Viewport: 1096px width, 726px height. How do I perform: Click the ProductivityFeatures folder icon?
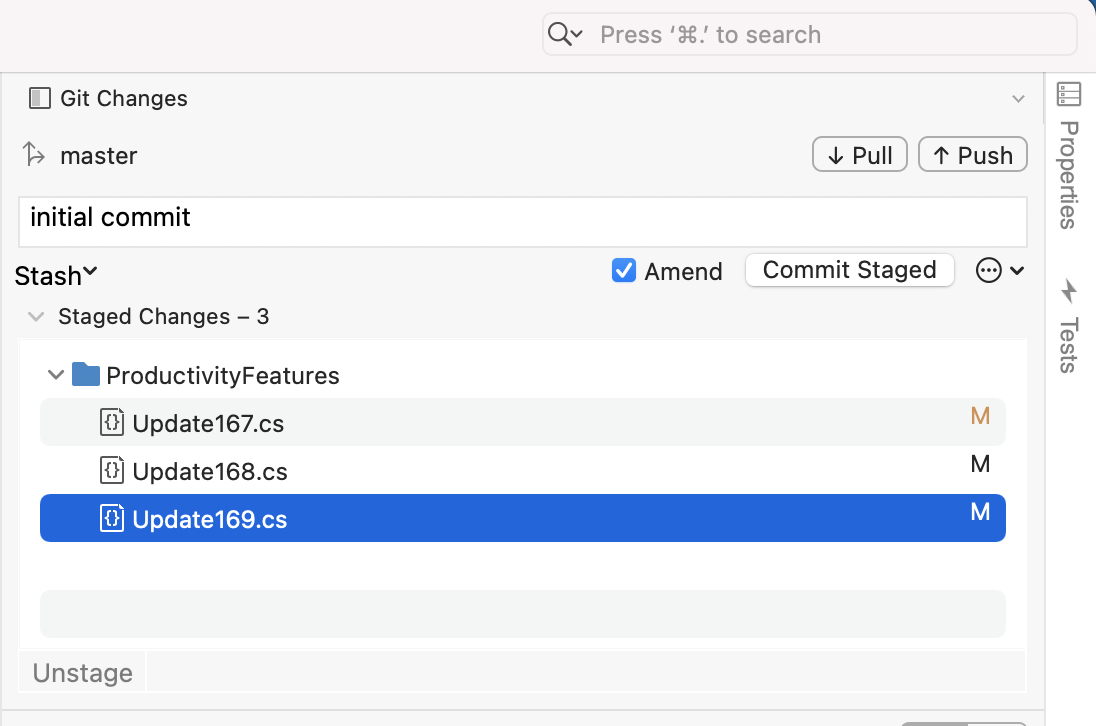pos(86,375)
